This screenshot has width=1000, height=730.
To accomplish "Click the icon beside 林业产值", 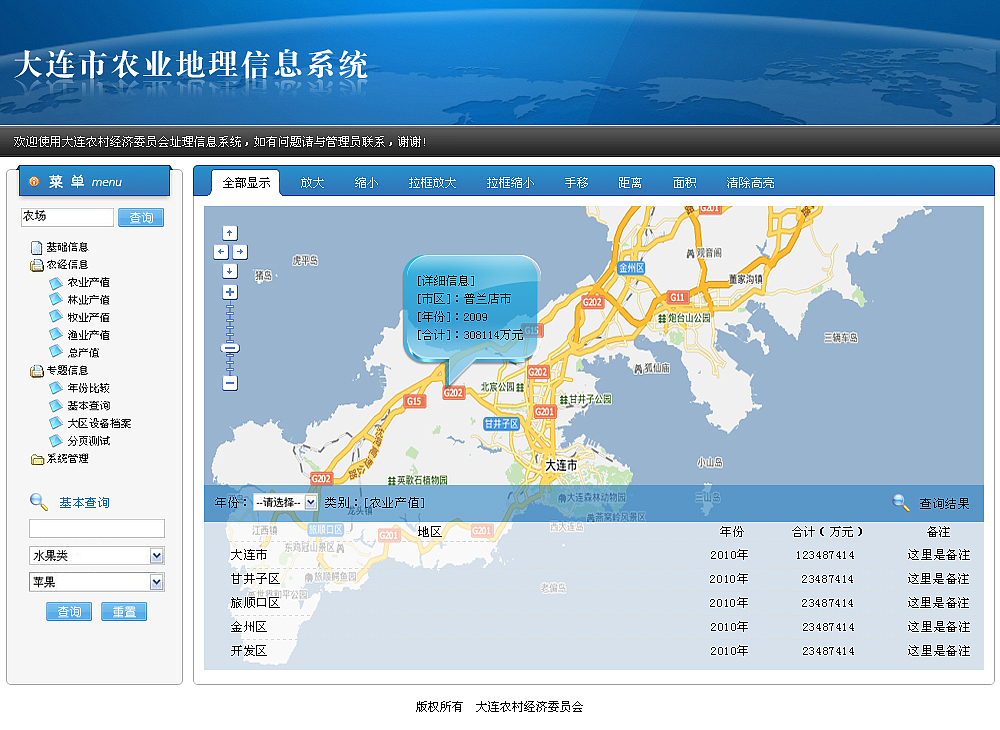I will (x=56, y=300).
